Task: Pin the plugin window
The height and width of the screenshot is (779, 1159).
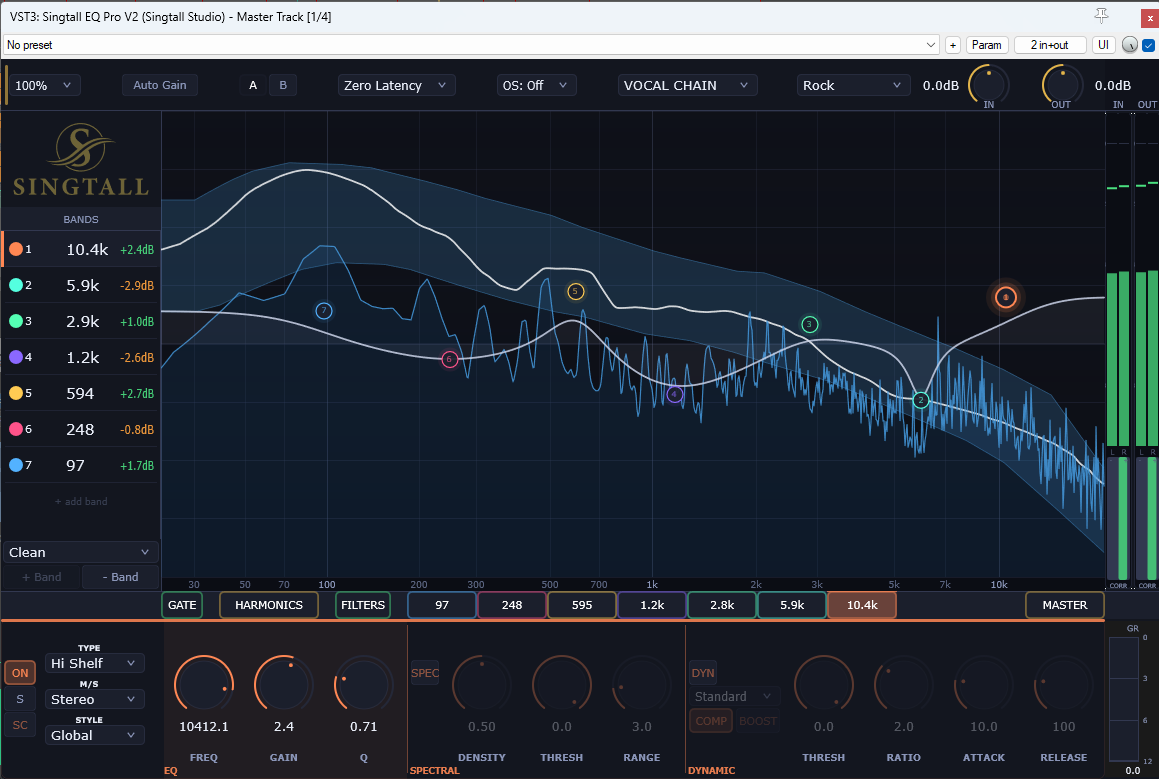Action: [x=1101, y=16]
